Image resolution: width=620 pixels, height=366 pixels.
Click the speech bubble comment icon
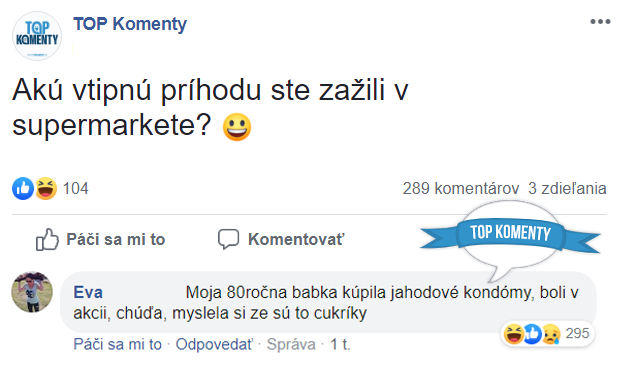click(229, 239)
